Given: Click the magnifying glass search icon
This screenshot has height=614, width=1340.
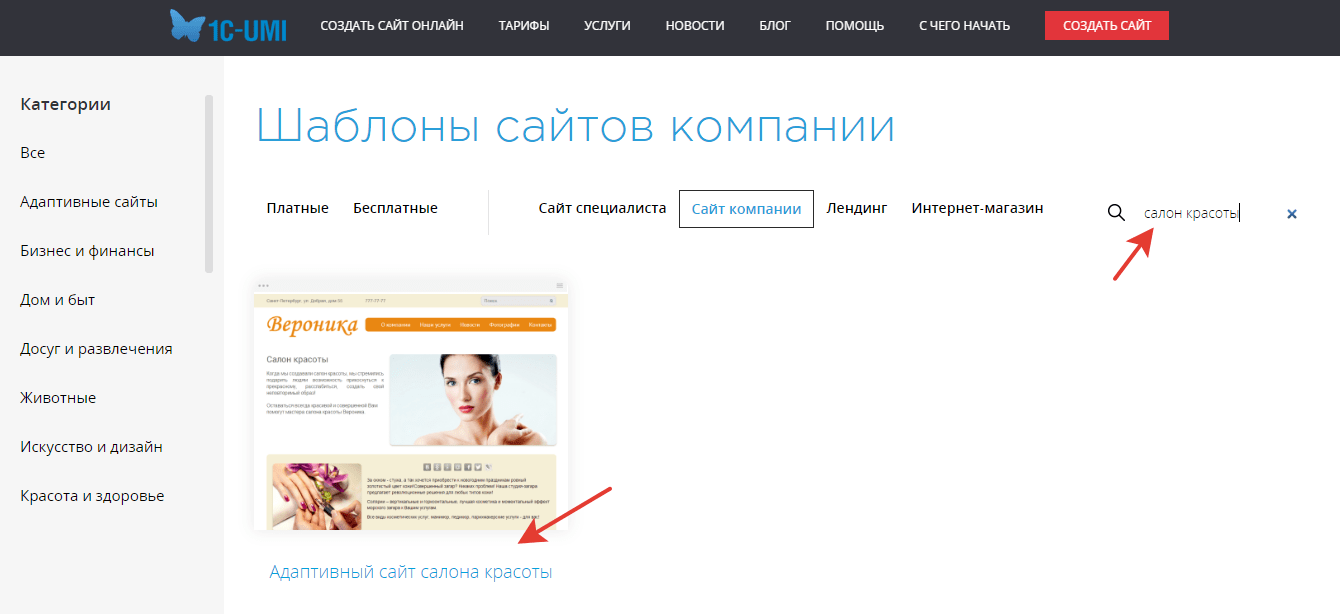Looking at the screenshot, I should click(1116, 213).
